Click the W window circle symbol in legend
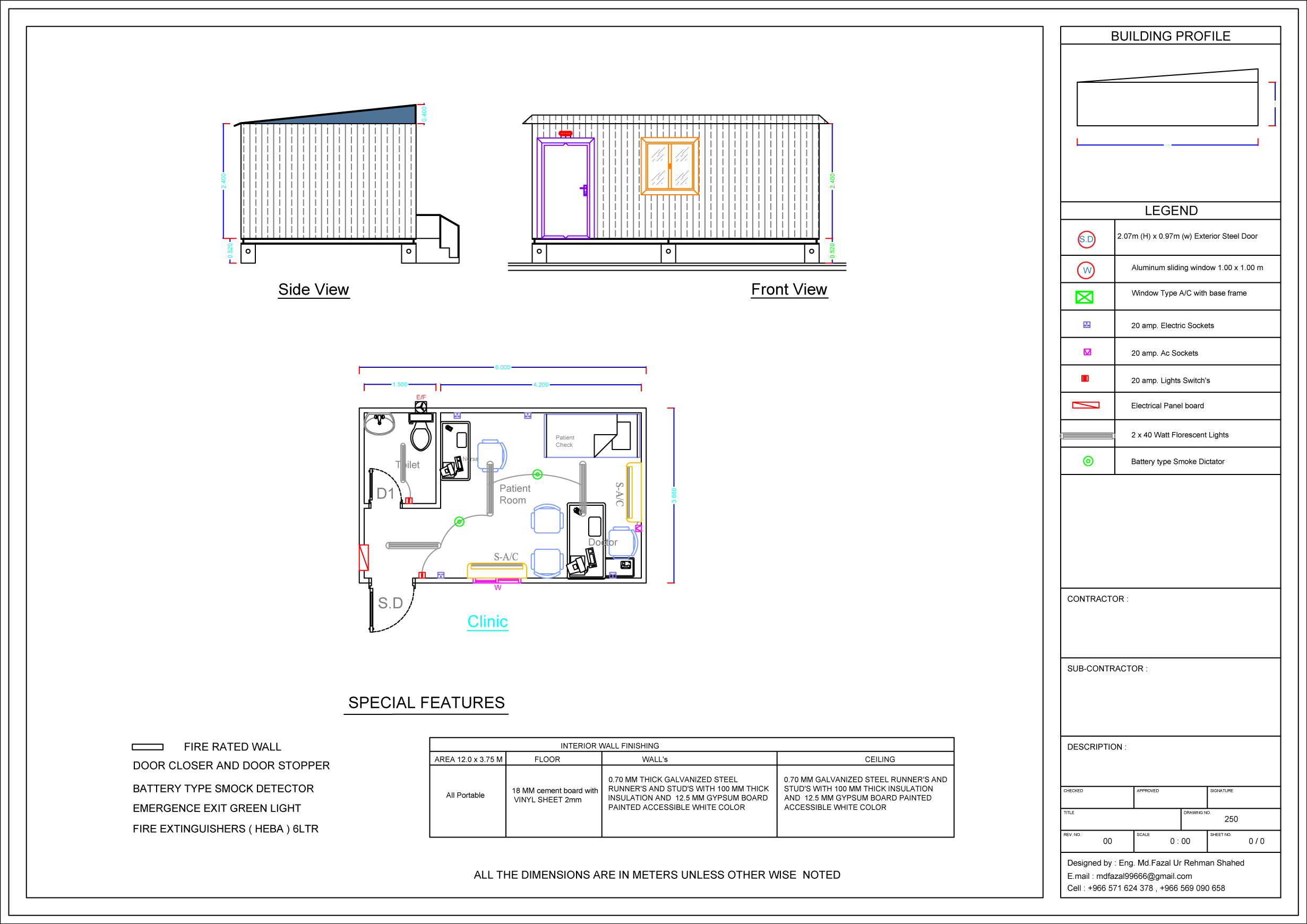Image resolution: width=1307 pixels, height=924 pixels. click(1086, 270)
